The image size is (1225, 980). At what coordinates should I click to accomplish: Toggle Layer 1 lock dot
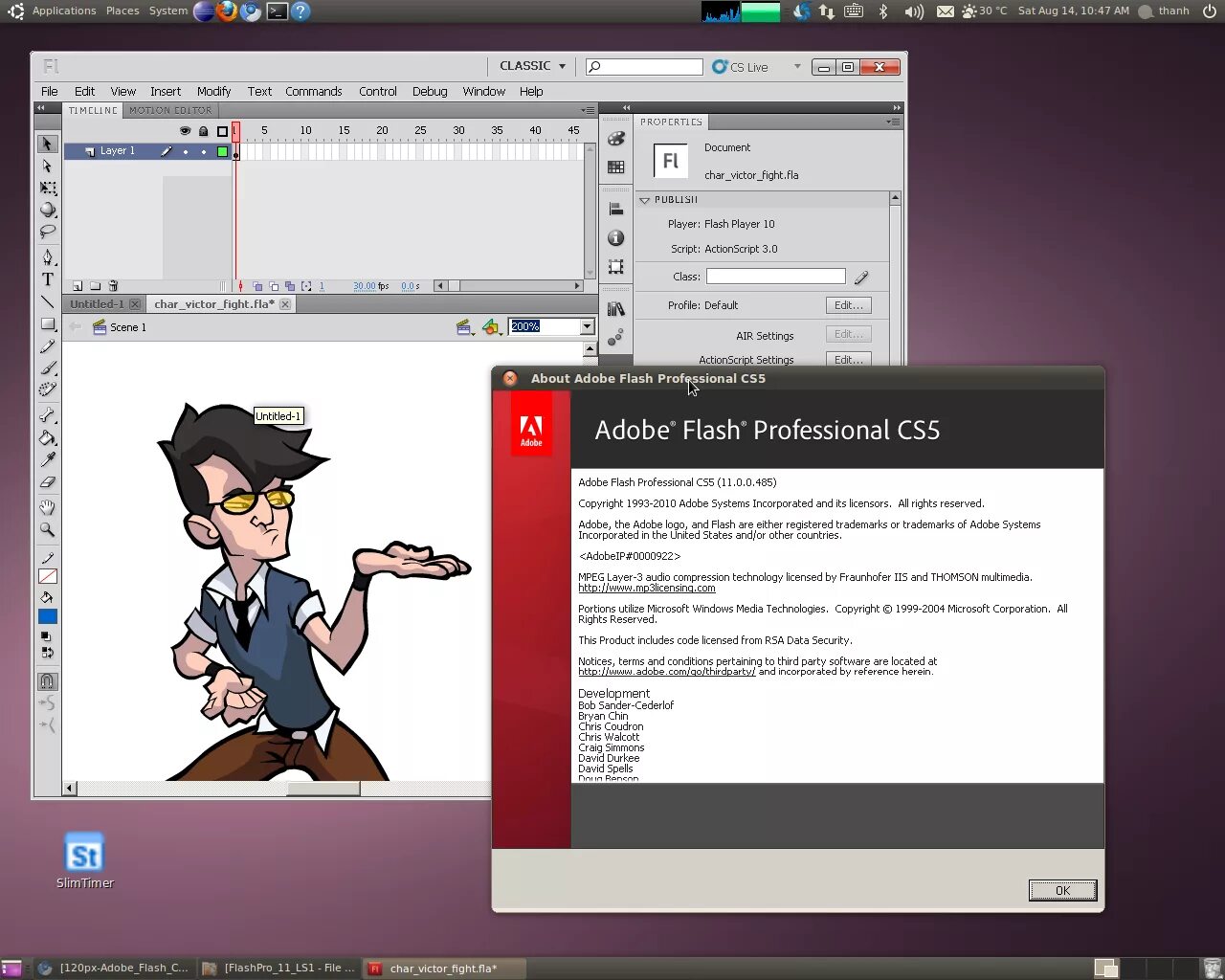pos(203,151)
